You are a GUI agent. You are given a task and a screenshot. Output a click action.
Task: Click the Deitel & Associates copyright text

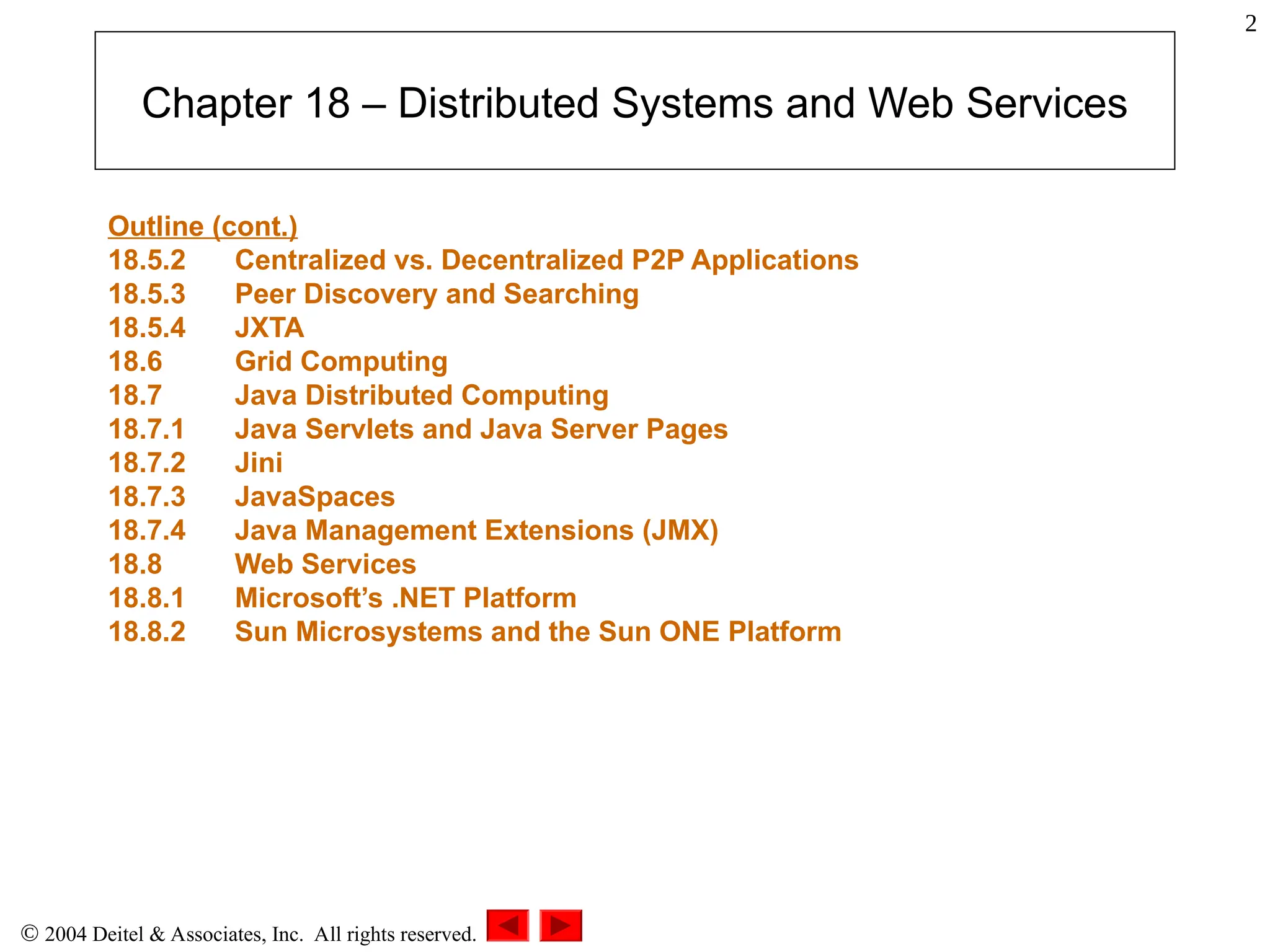point(248,933)
